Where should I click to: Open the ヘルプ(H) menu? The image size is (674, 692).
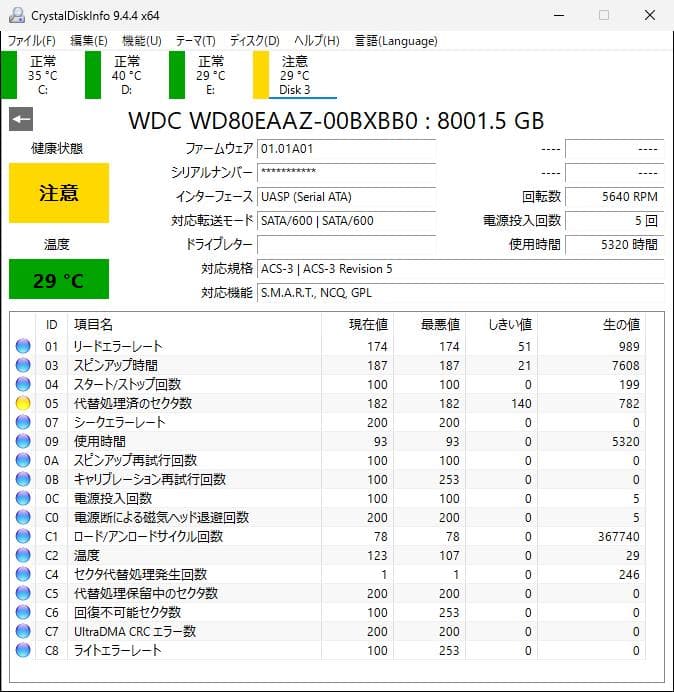click(x=317, y=41)
